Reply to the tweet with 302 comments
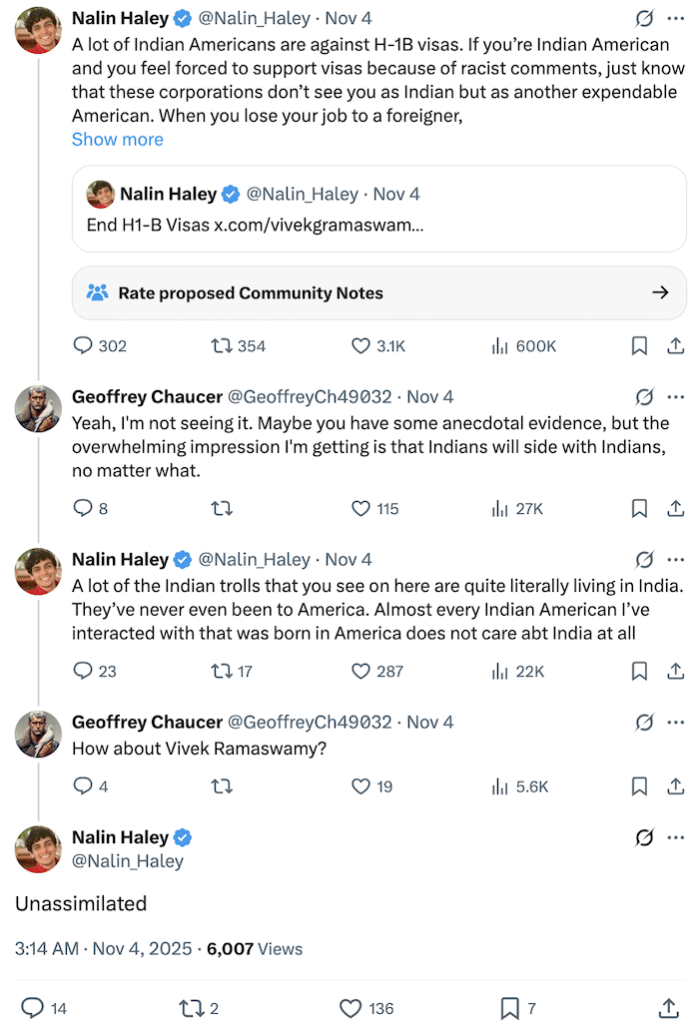This screenshot has height=1024, width=699. coord(83,346)
